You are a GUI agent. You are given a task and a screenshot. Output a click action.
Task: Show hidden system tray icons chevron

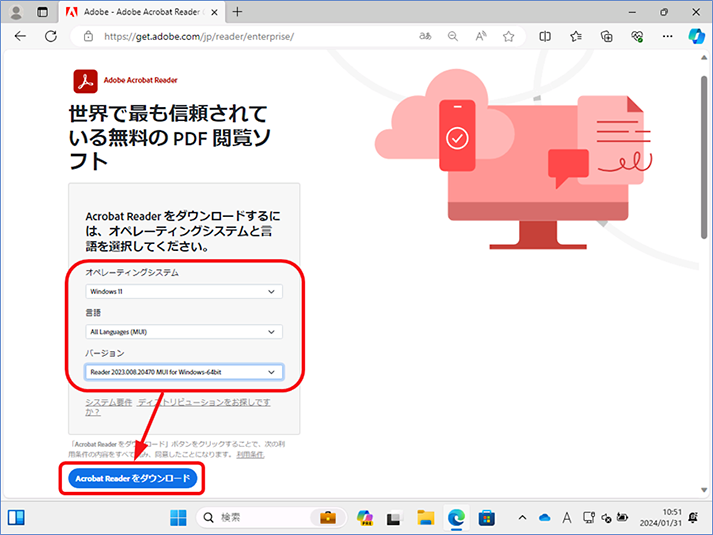point(522,518)
